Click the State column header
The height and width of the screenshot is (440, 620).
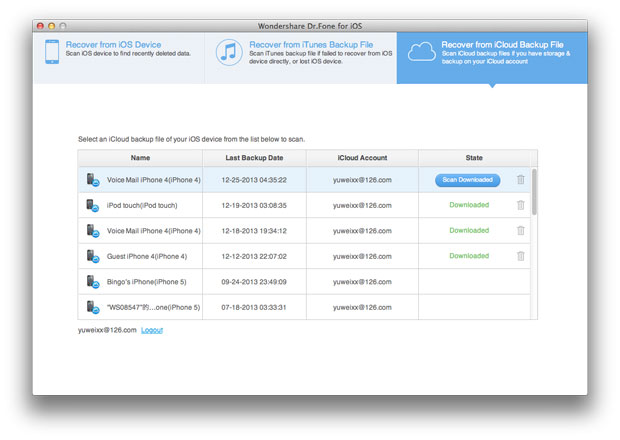click(474, 158)
